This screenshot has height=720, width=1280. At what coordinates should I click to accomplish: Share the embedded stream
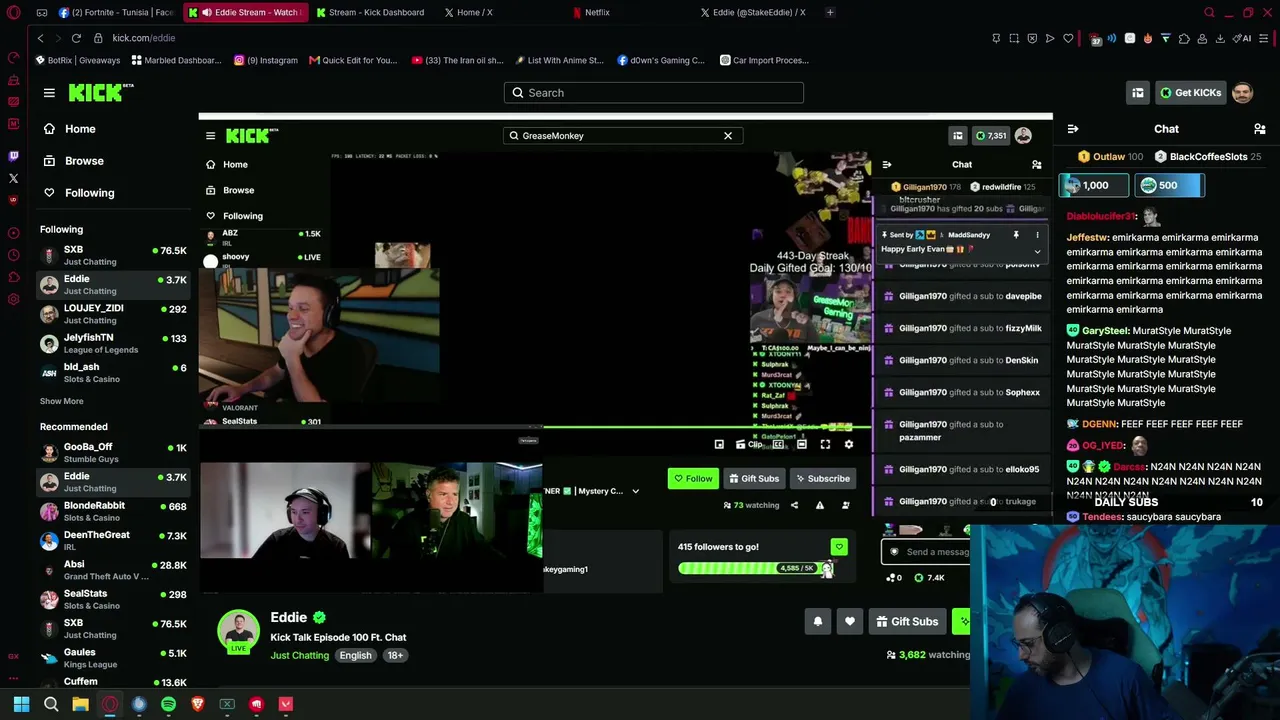[x=795, y=505]
